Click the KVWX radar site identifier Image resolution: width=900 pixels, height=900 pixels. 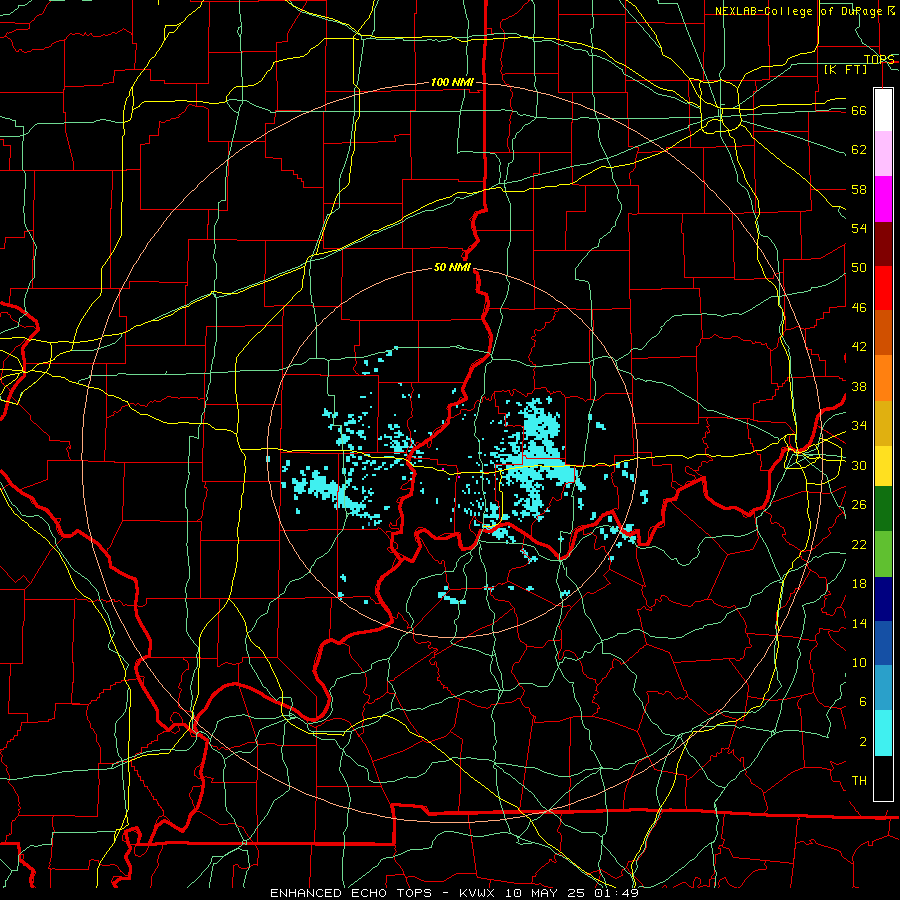tap(478, 893)
